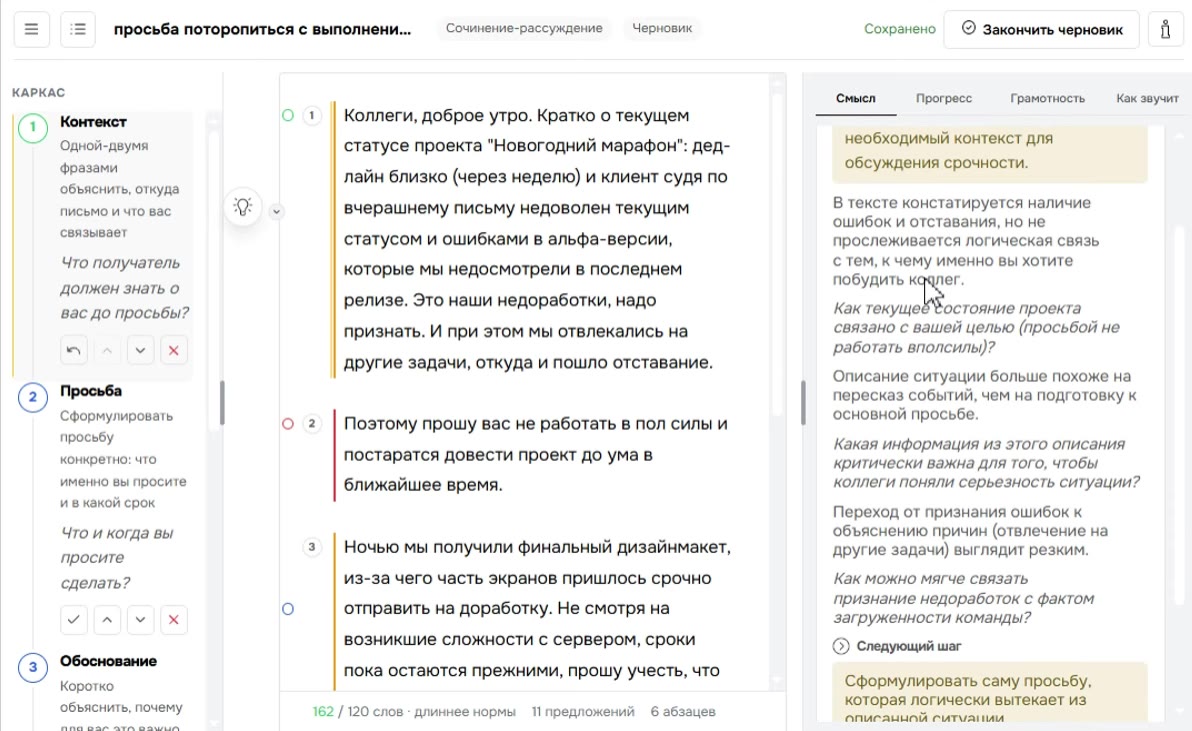Image resolution: width=1192 pixels, height=731 pixels.
Task: Switch to the Как звучит tab
Action: click(x=1147, y=98)
